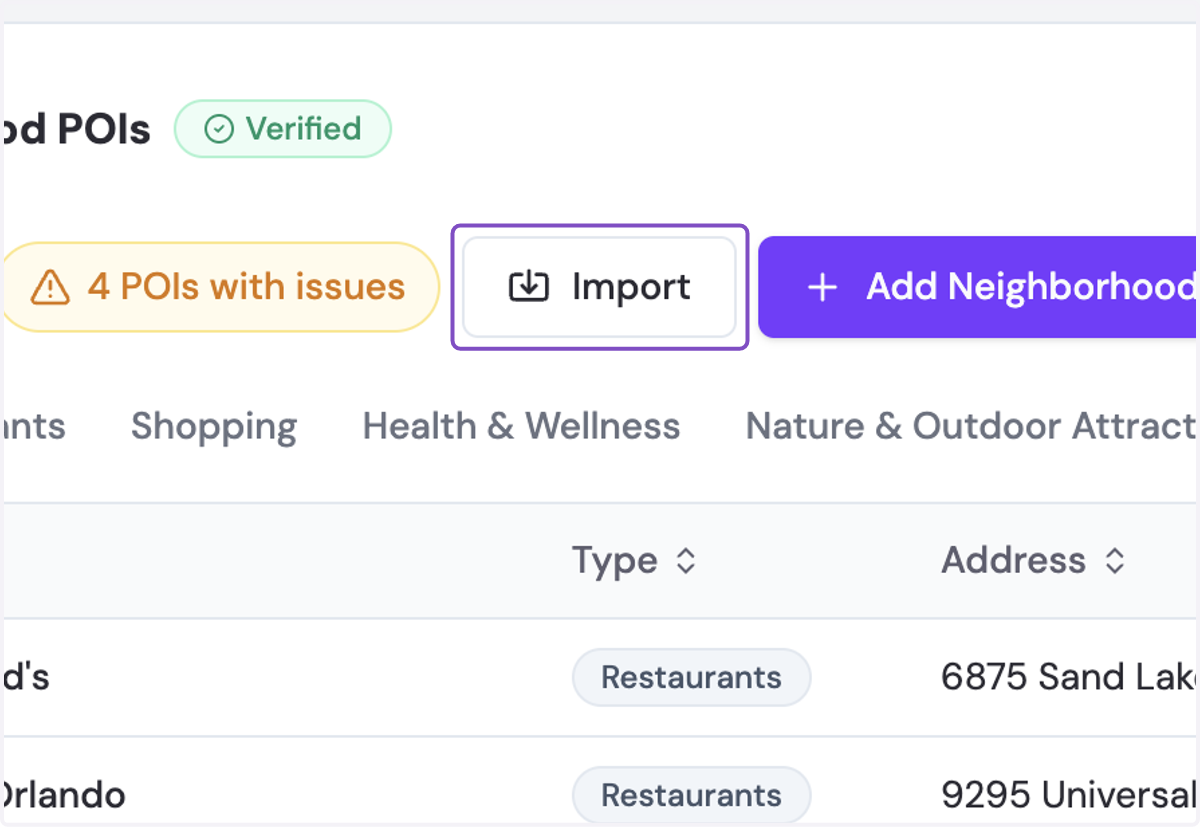This screenshot has height=827, width=1200.
Task: Select the 9295 Universal address cell
Action: click(1070, 795)
